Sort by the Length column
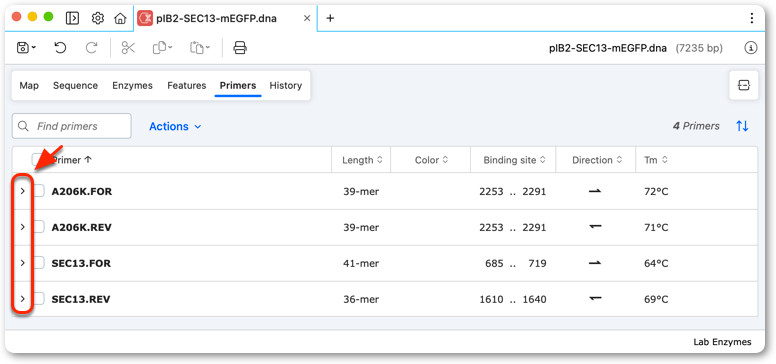 362,160
